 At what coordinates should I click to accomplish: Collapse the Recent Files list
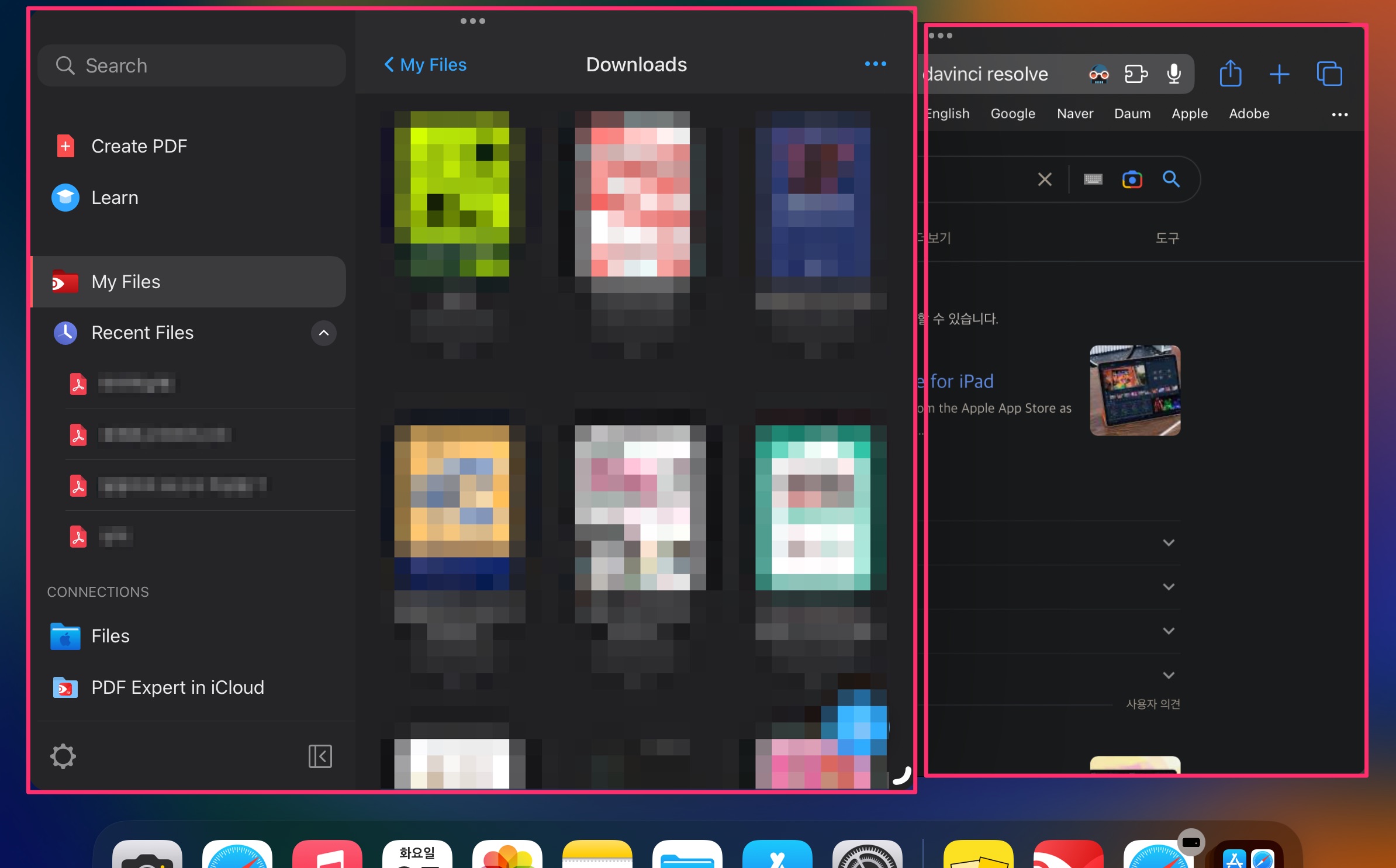(324, 333)
